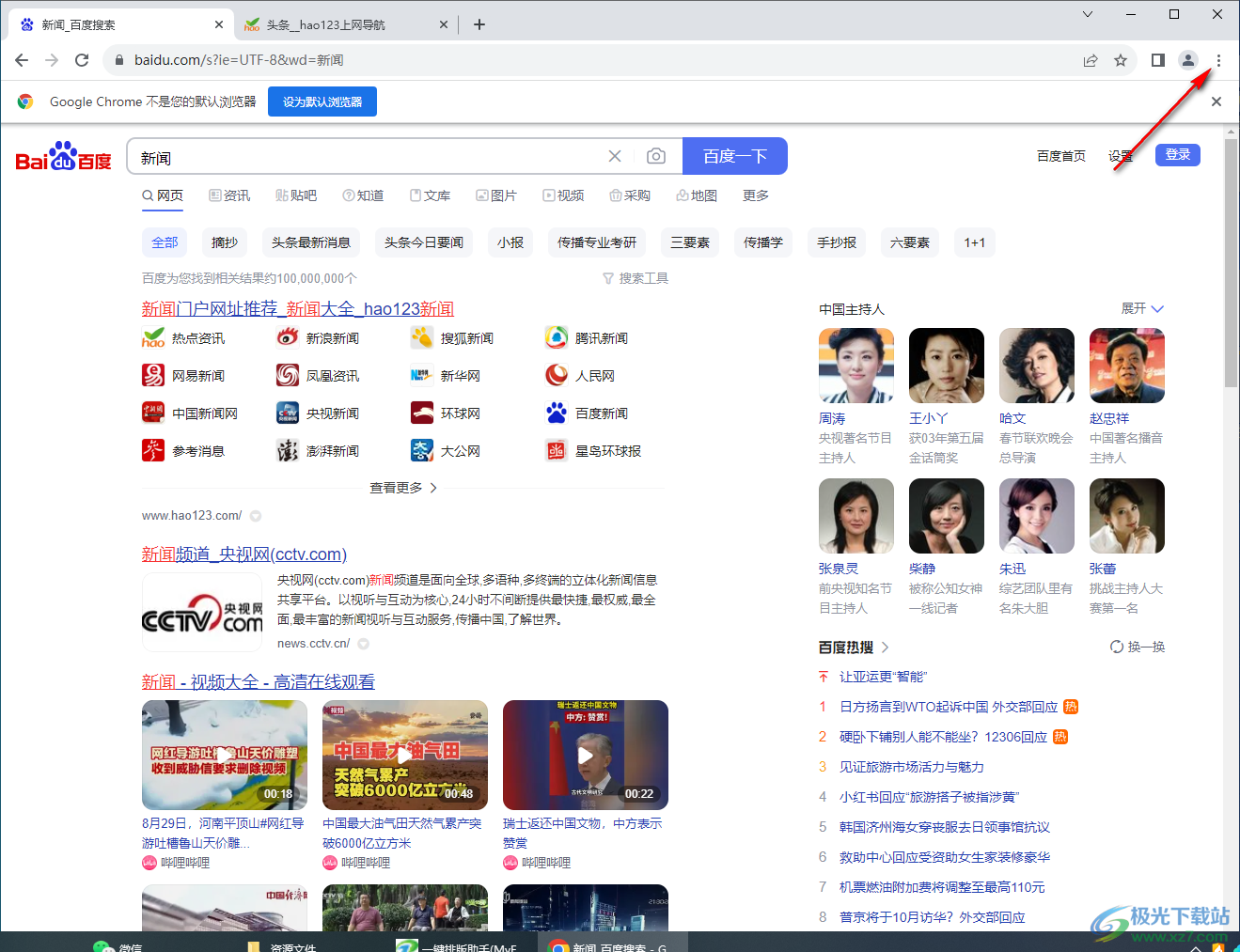Open 百度新闻 site link

(x=587, y=414)
